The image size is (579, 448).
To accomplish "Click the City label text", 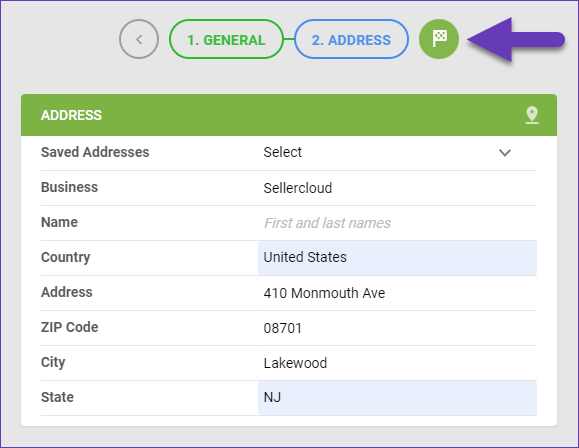I will pyautogui.click(x=53, y=362).
